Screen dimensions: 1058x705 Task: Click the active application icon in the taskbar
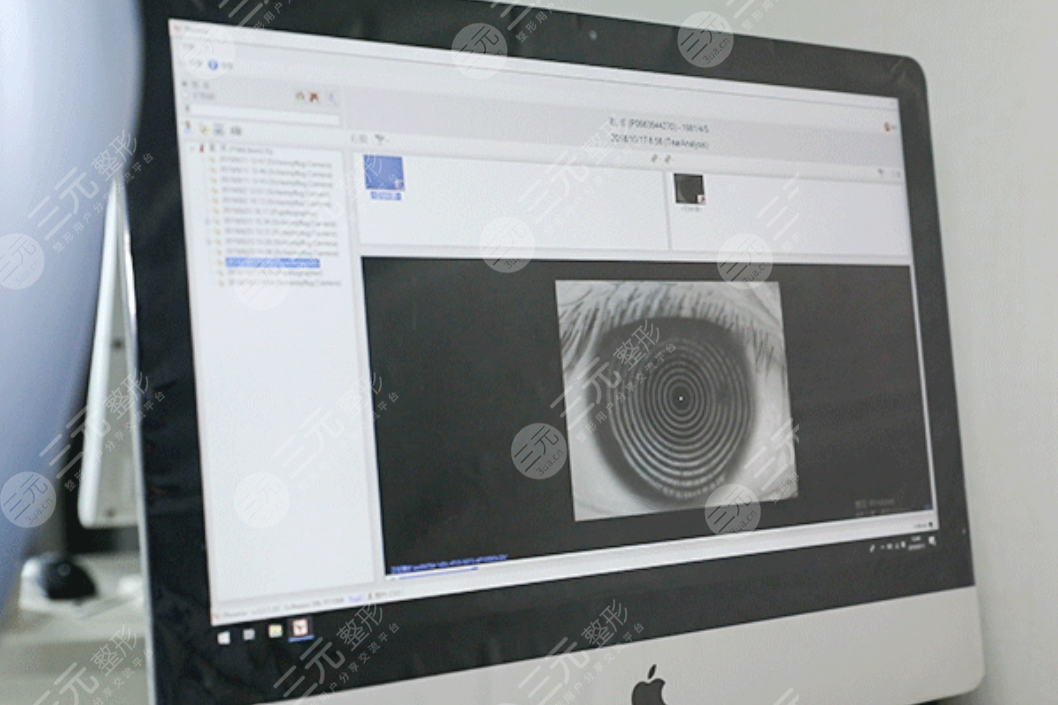300,628
